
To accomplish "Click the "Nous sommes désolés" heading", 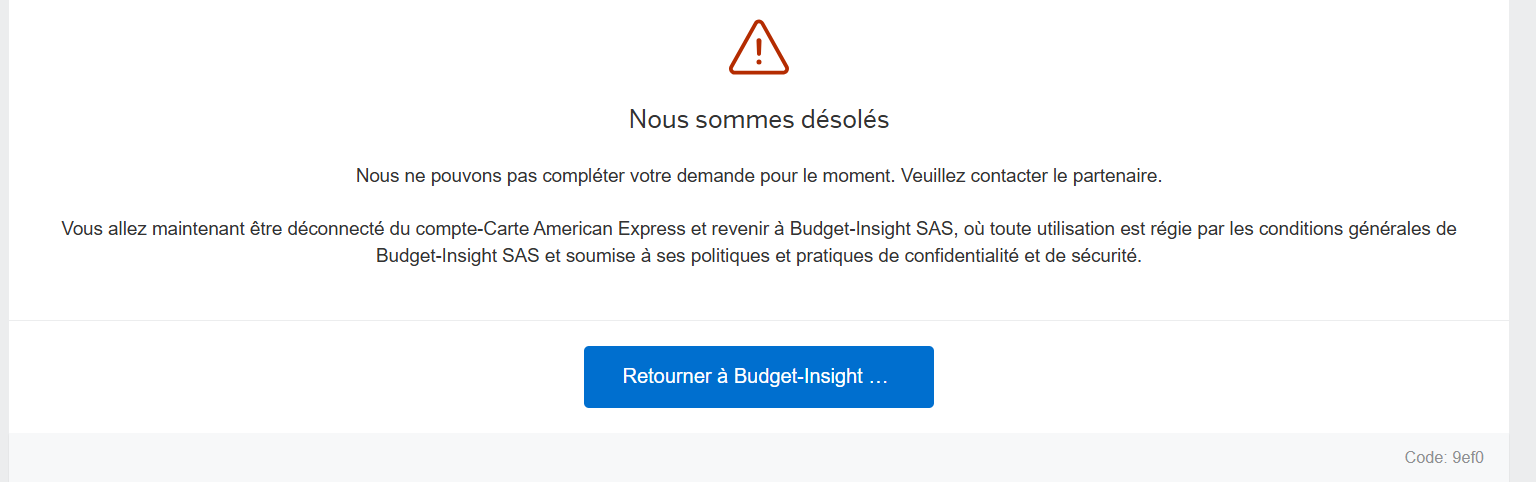I will (x=758, y=120).
